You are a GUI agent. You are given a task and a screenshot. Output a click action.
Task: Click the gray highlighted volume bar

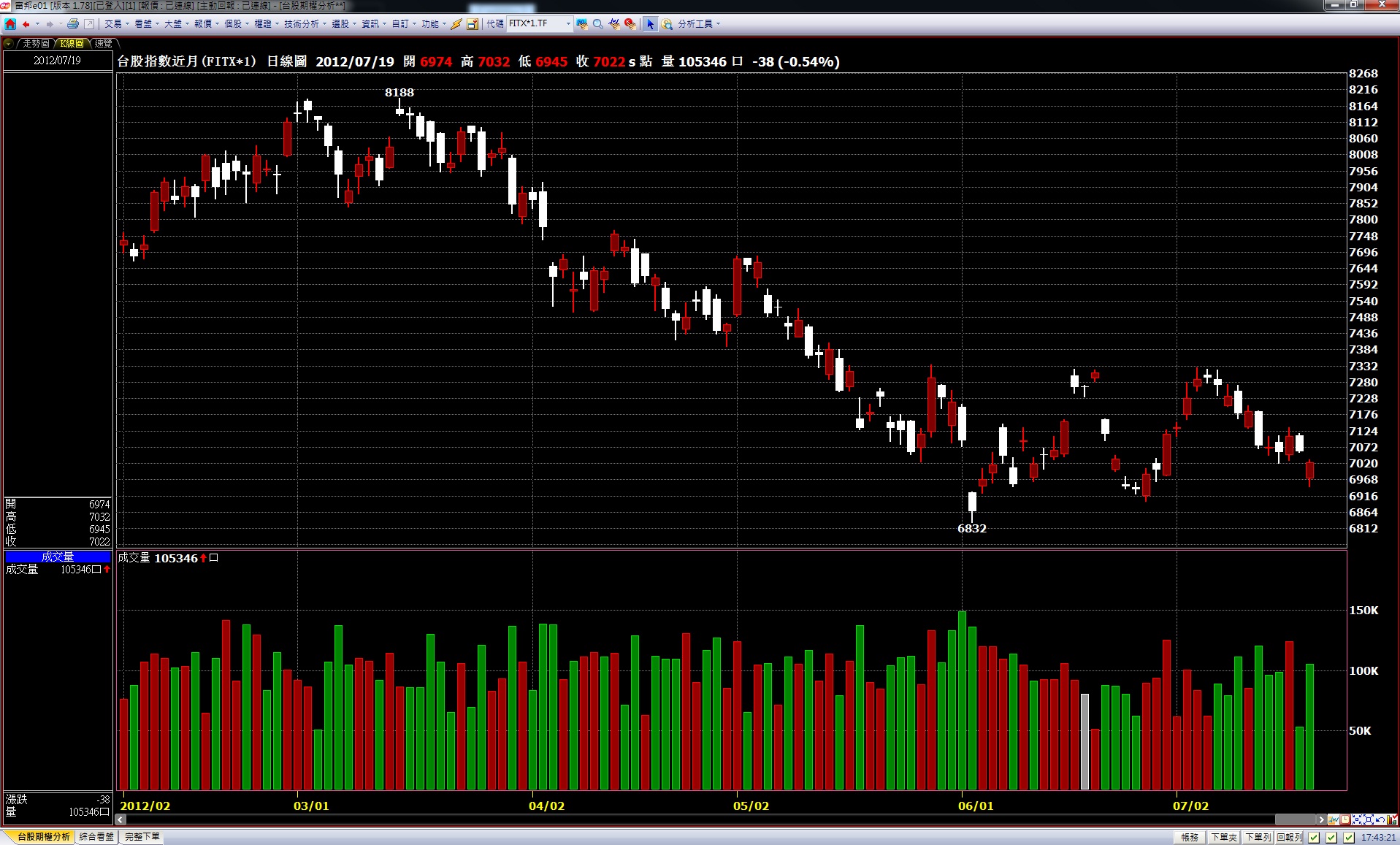pyautogui.click(x=1085, y=741)
